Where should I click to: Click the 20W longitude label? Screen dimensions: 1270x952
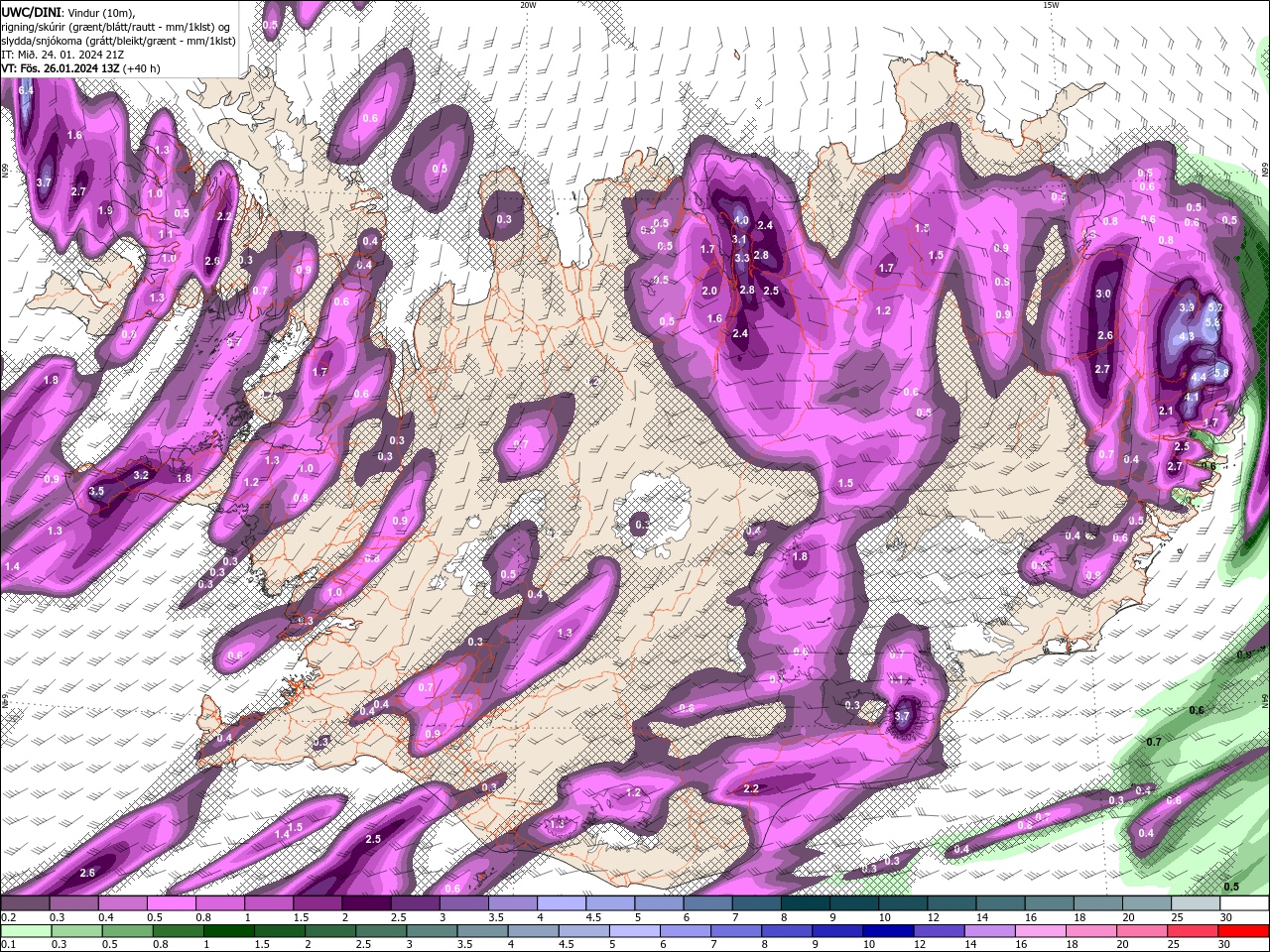coord(528,5)
